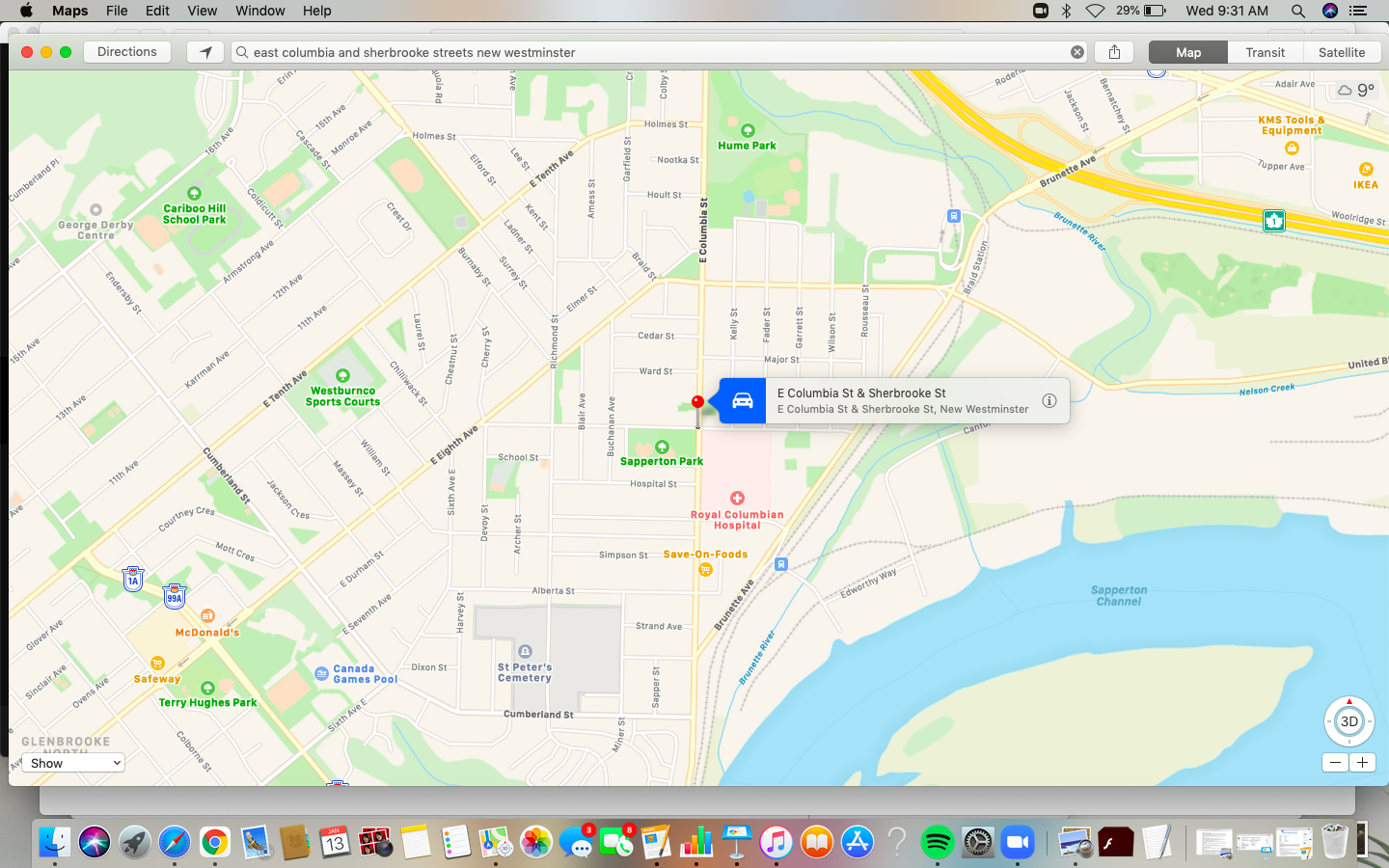Open the App Store from the Dock
The image size is (1389, 868).
pos(857,842)
